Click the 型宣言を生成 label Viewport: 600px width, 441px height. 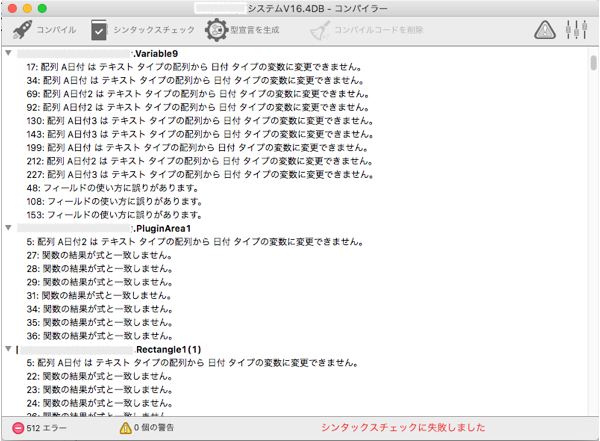click(x=254, y=30)
